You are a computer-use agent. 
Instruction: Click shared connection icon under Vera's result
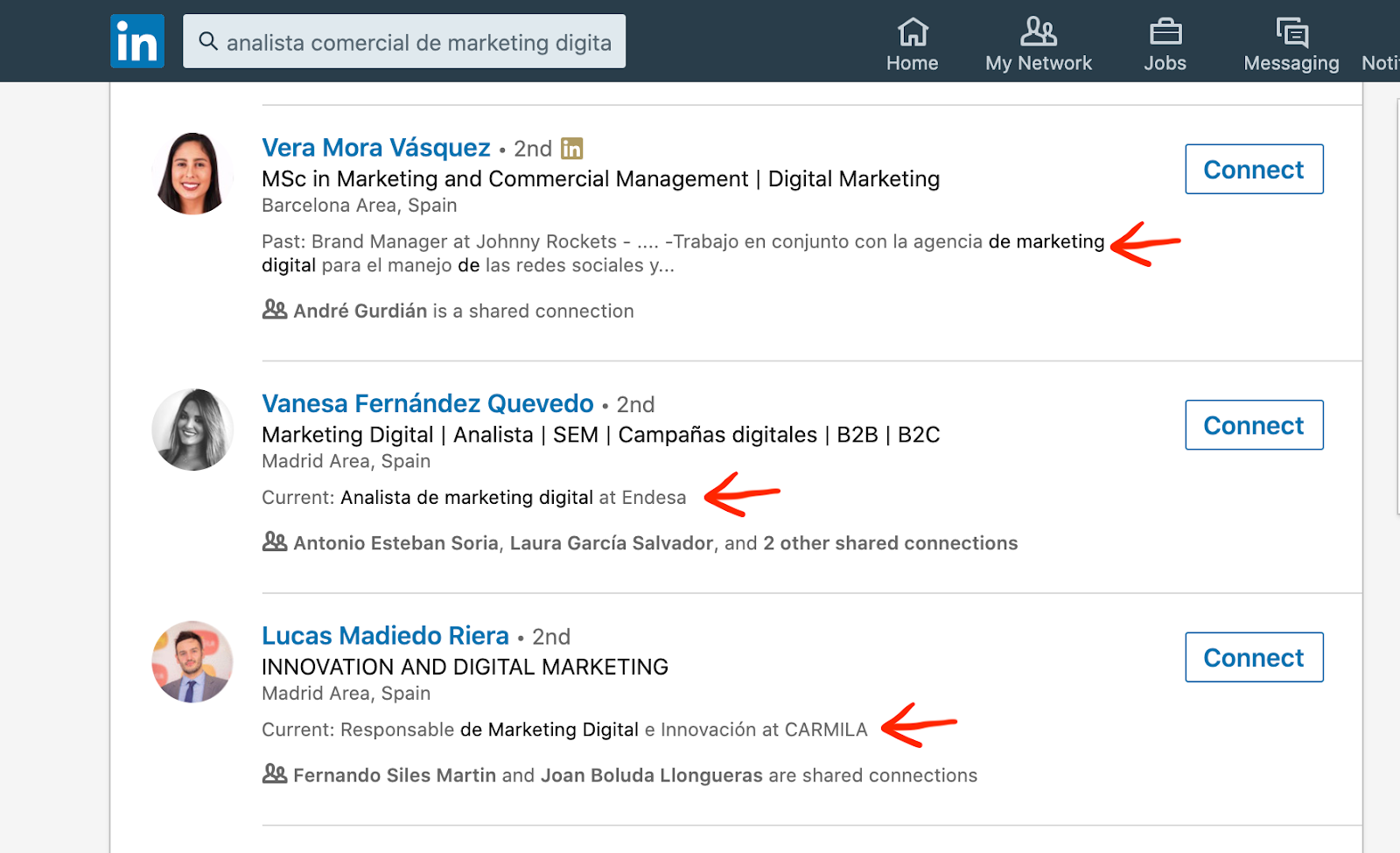tap(275, 310)
